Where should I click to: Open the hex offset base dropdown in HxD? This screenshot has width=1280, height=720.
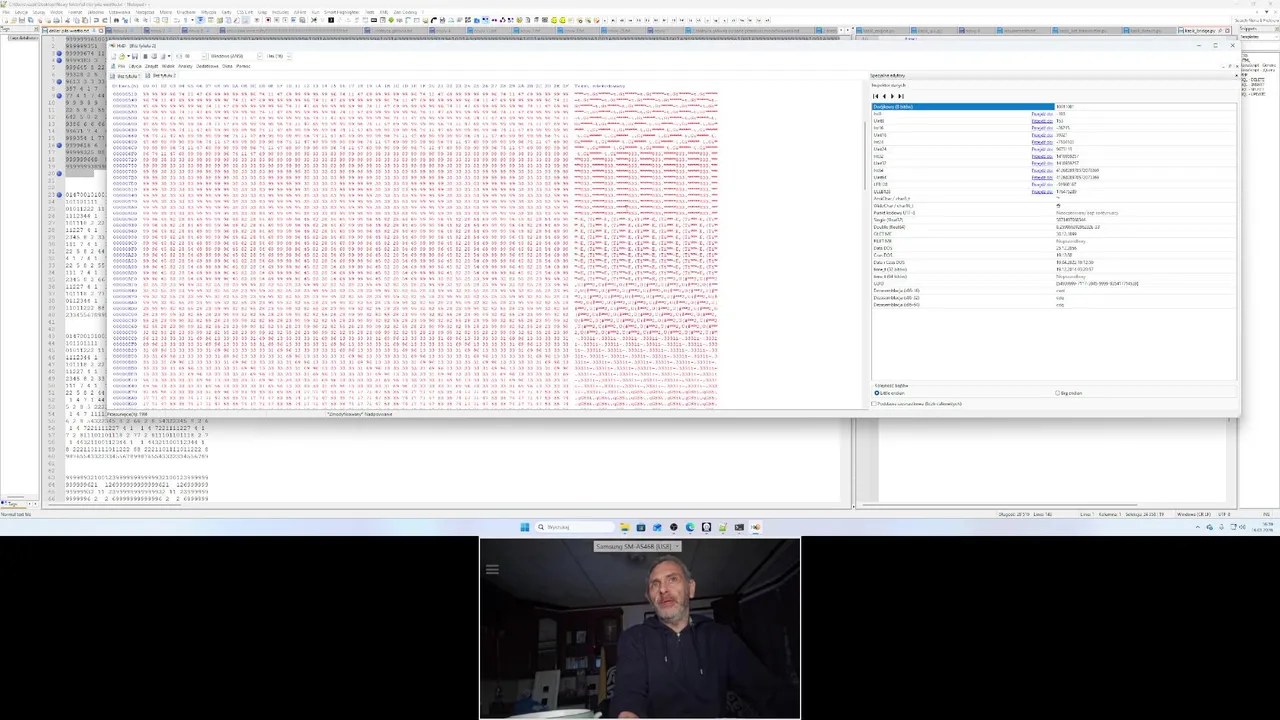pos(278,56)
